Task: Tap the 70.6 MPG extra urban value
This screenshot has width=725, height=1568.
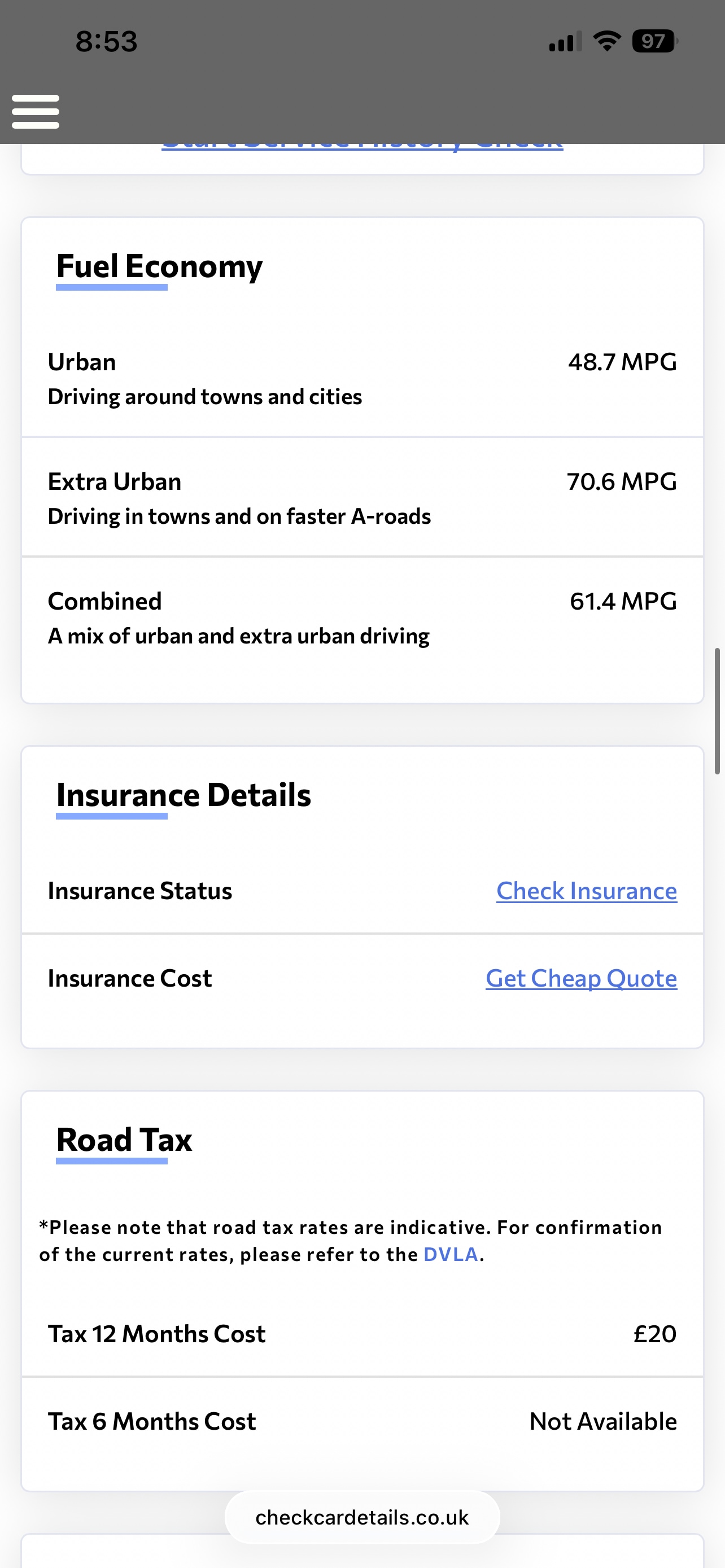Action: (x=622, y=482)
